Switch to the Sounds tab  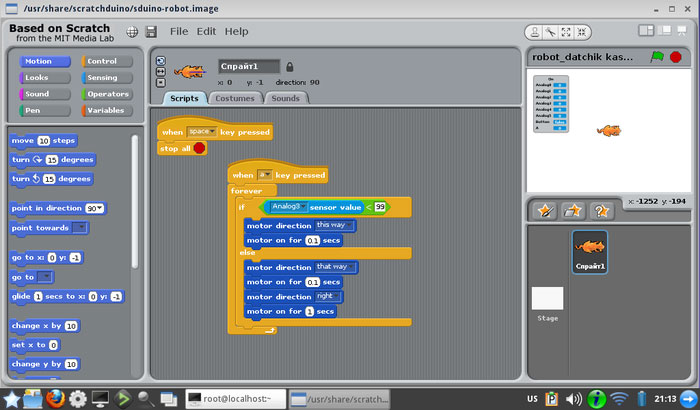pyautogui.click(x=286, y=98)
